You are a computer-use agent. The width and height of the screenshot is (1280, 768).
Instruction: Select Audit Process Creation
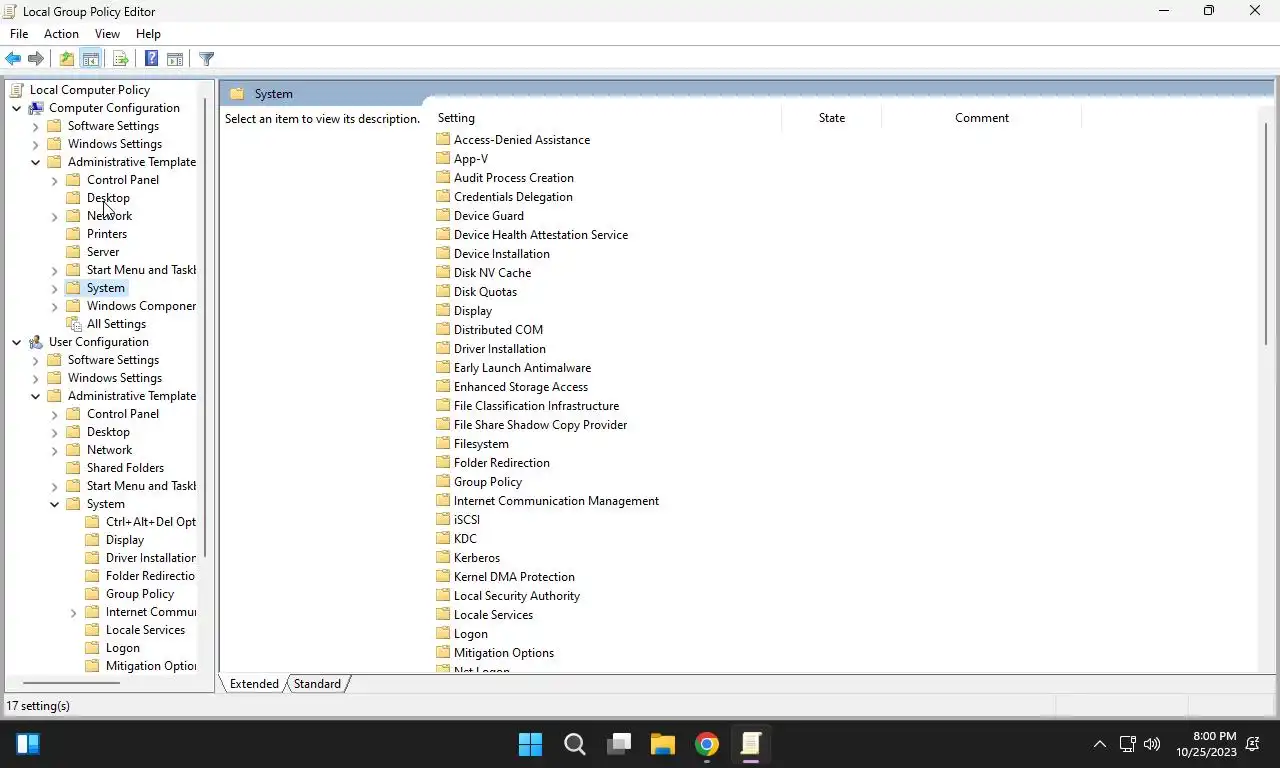(x=514, y=178)
